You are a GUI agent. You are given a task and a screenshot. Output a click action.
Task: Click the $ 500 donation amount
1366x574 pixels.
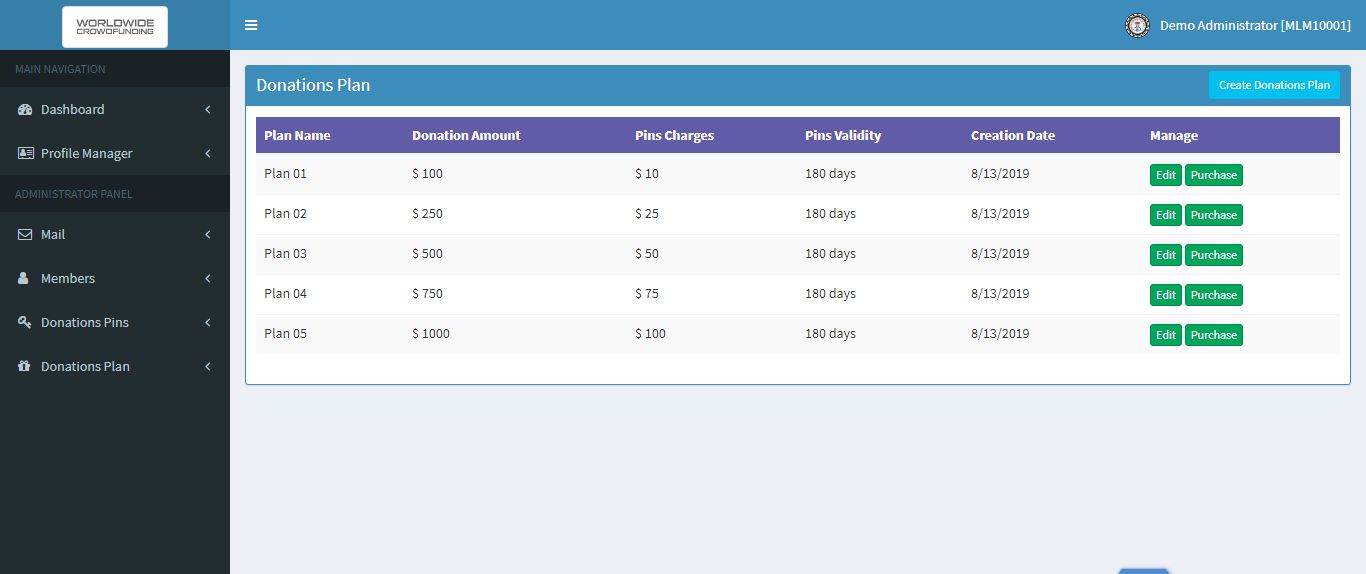pos(427,253)
